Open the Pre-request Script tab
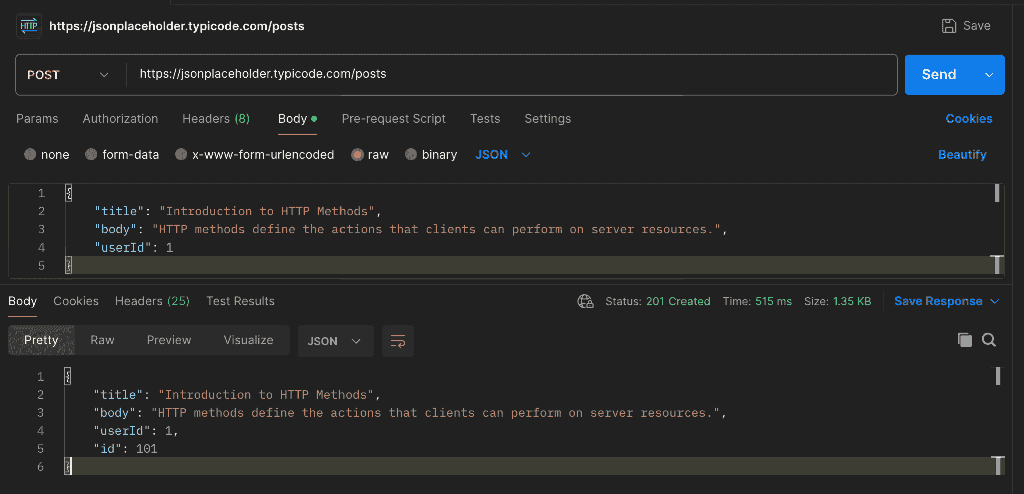 [394, 119]
